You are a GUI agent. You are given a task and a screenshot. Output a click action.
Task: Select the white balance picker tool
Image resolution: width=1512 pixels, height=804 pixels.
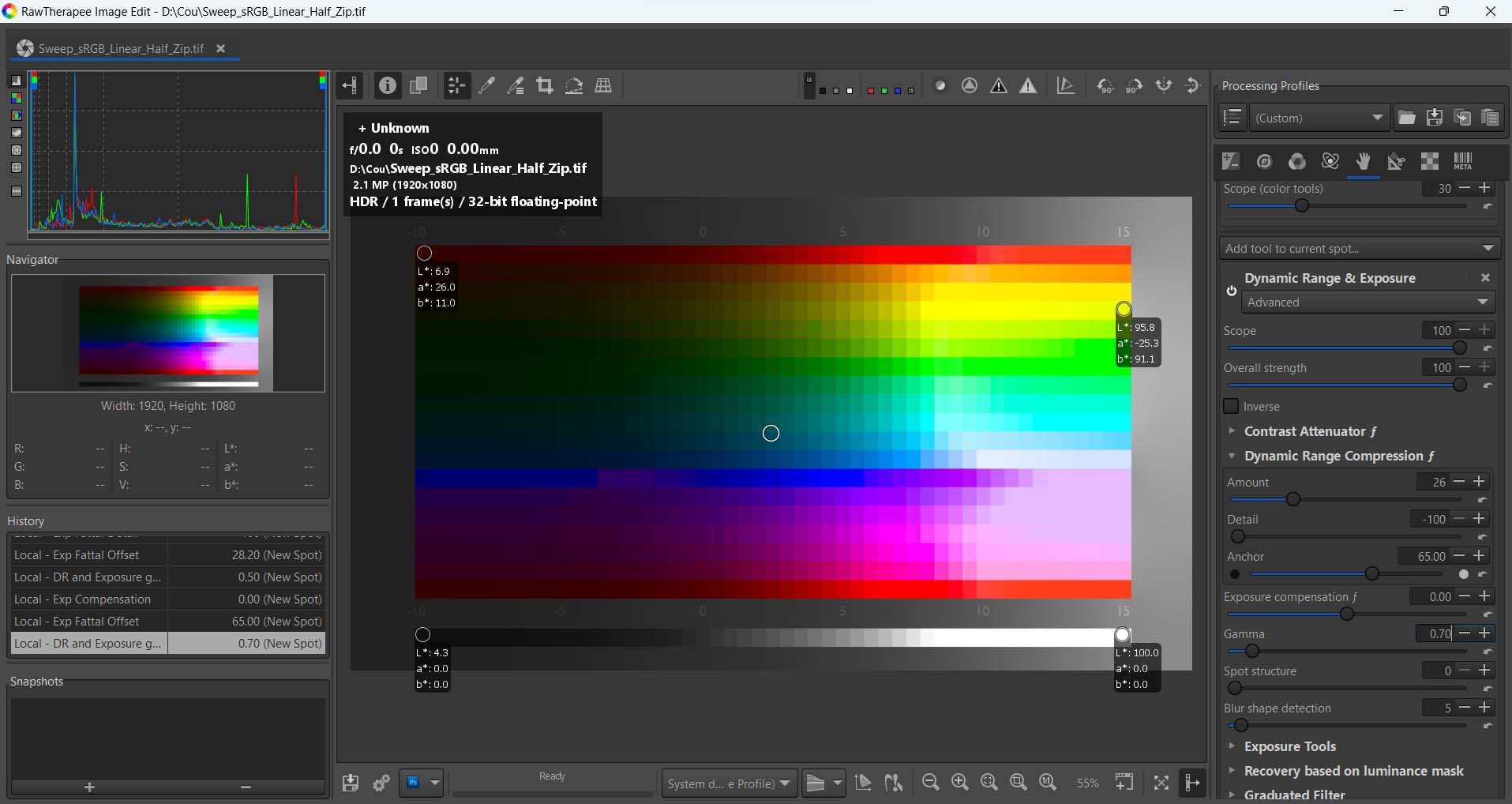click(x=486, y=86)
